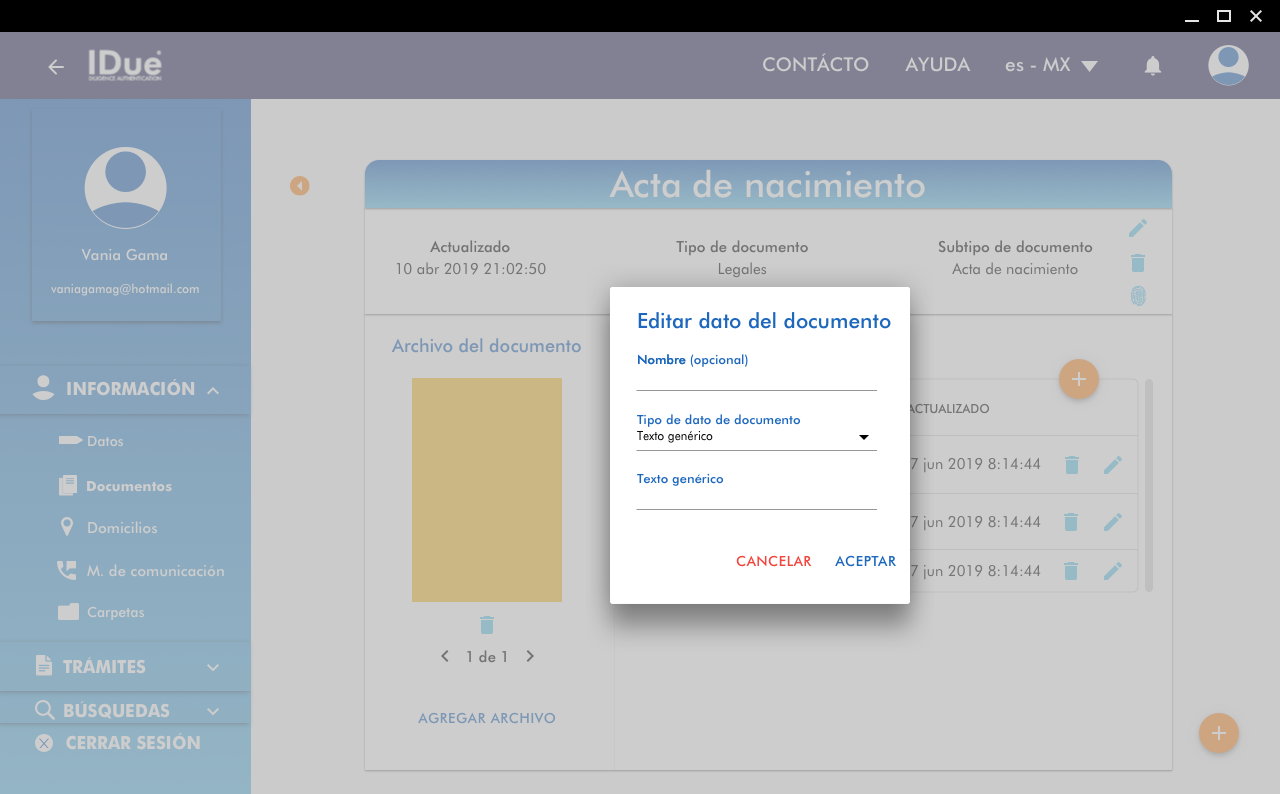The width and height of the screenshot is (1280, 794).
Task: Click the data table vertical scrollbar
Action: coord(1149,485)
